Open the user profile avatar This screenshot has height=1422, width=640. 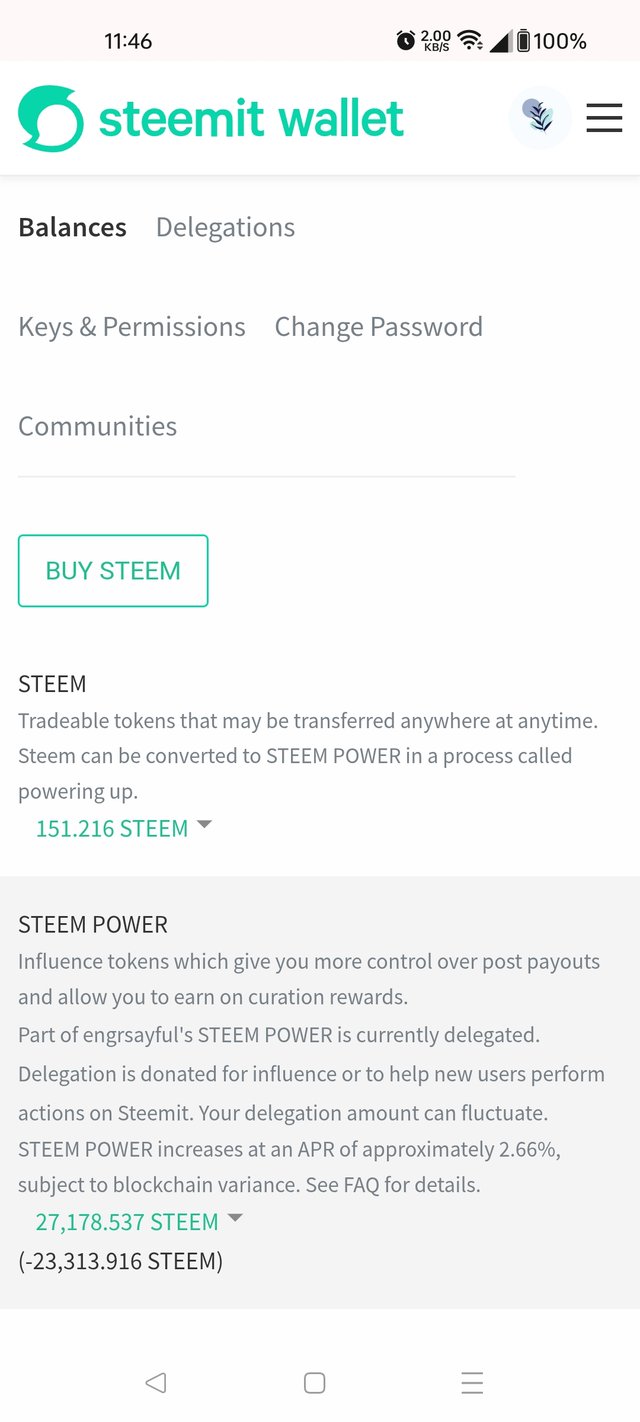[x=540, y=118]
